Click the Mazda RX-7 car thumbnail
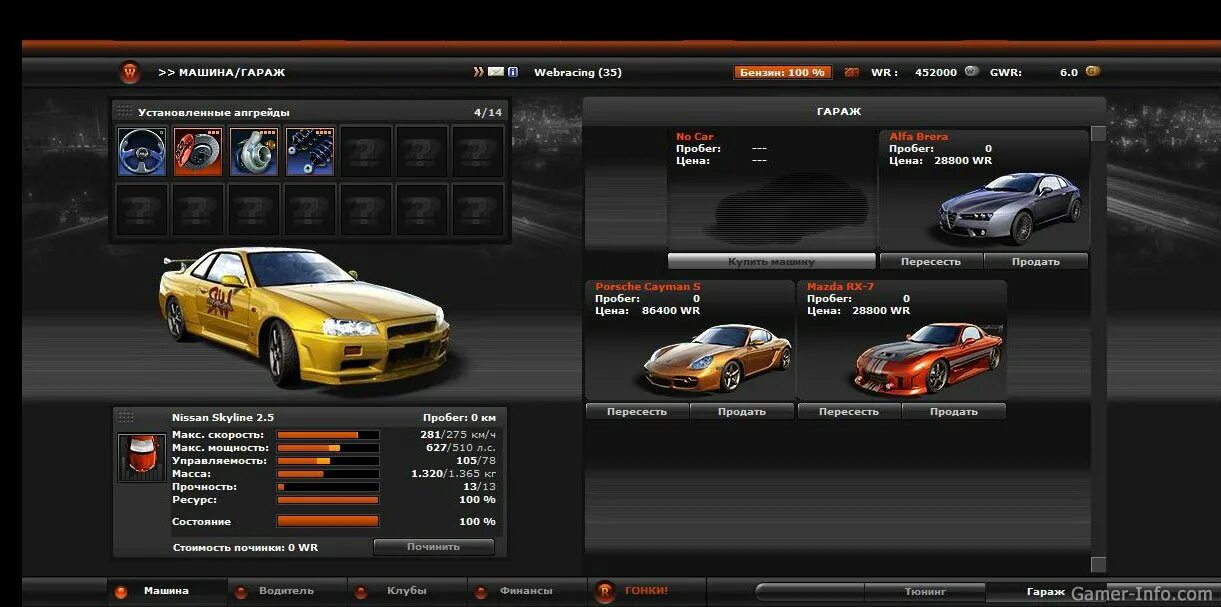This screenshot has height=607, width=1221. pos(928,357)
